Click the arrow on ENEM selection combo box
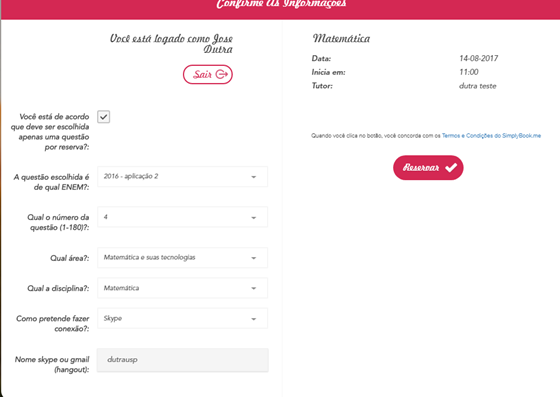The height and width of the screenshot is (397, 560). pyautogui.click(x=254, y=177)
